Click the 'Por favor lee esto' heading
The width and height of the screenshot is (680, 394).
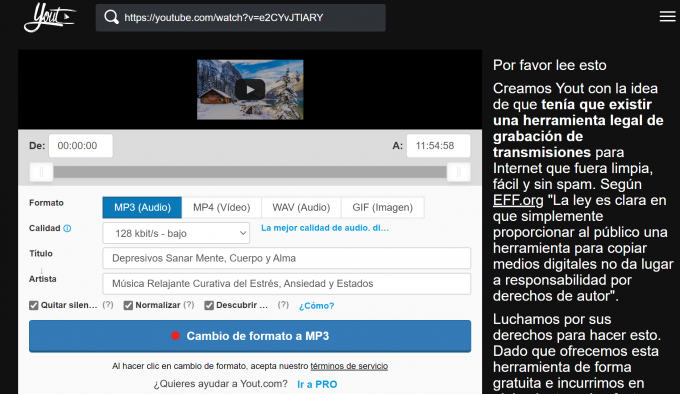pos(549,65)
